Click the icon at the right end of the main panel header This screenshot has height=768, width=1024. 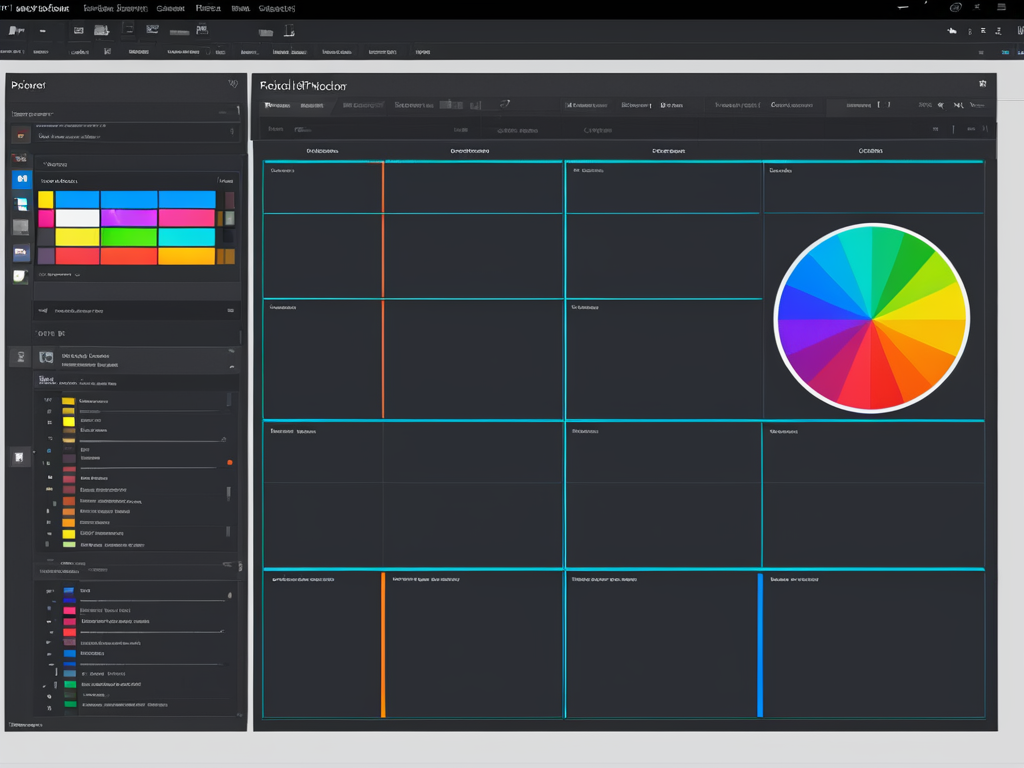pos(982,85)
